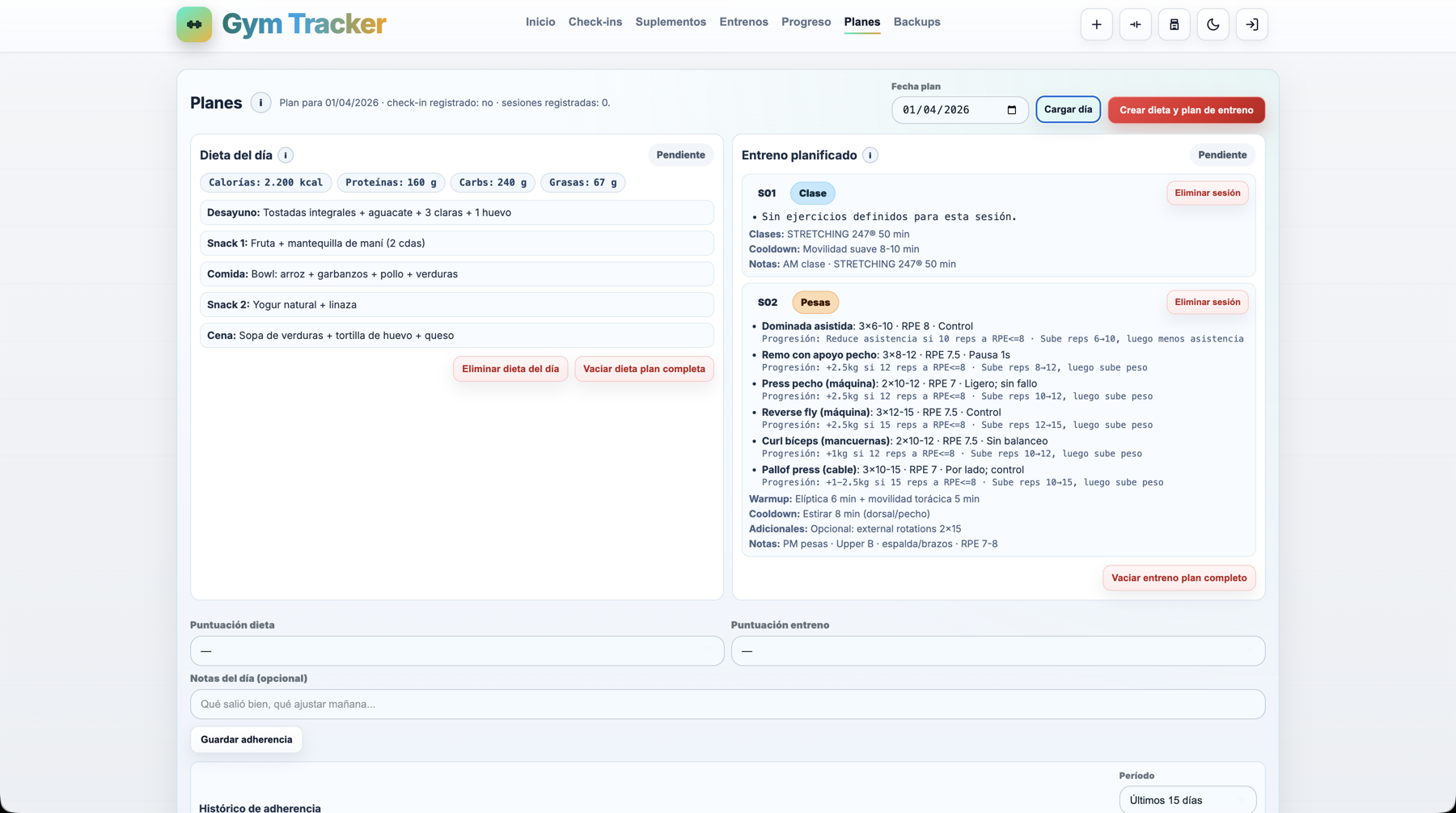The height and width of the screenshot is (813, 1456).
Task: Click Guardar adherencia
Action: pyautogui.click(x=246, y=739)
